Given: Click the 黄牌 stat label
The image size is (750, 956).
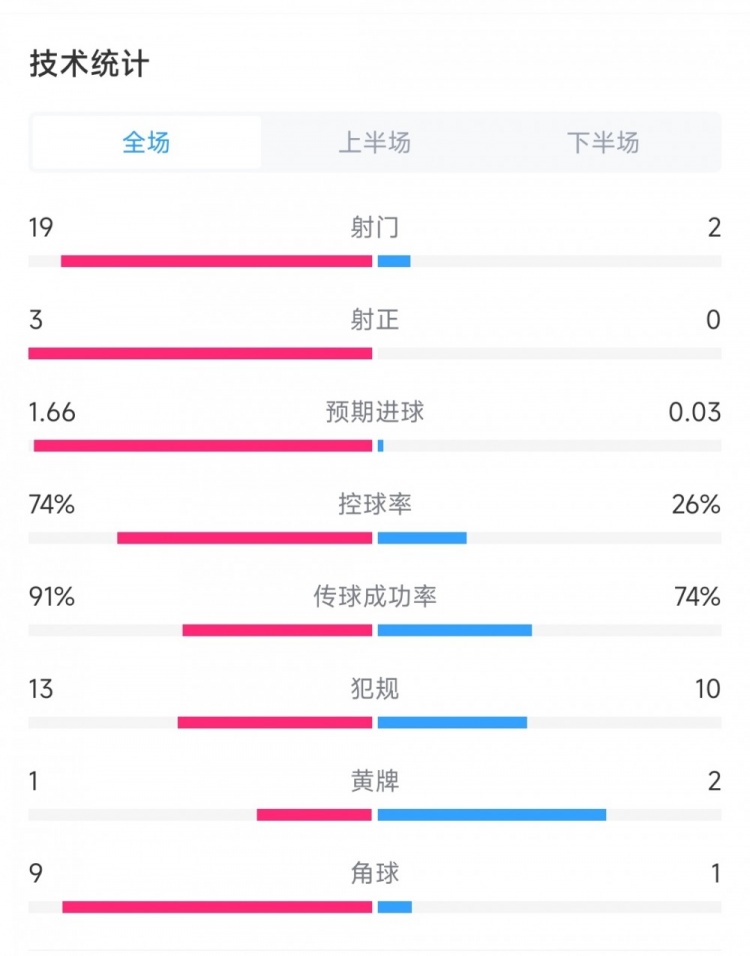Looking at the screenshot, I should (x=375, y=781).
